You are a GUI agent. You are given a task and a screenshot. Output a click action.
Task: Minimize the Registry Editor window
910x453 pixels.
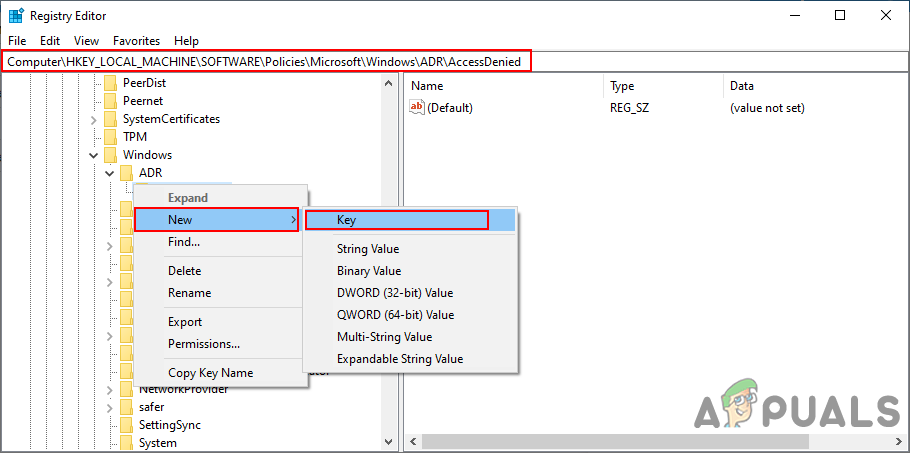pyautogui.click(x=795, y=16)
